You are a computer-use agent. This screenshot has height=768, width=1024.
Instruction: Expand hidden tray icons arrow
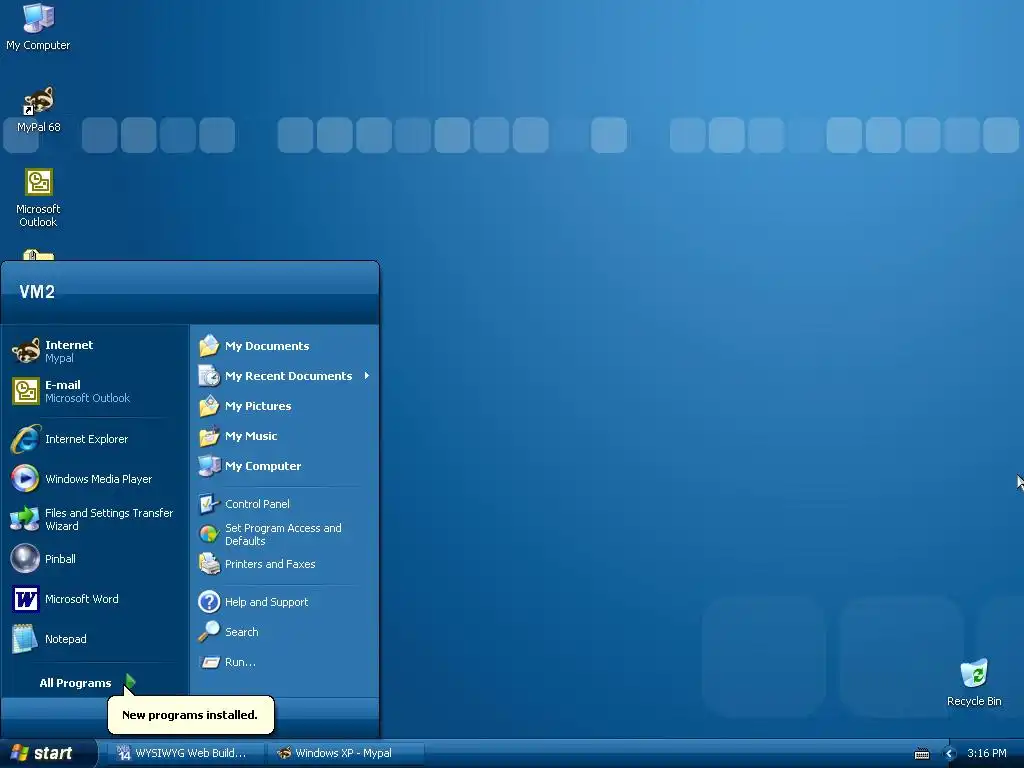click(950, 754)
